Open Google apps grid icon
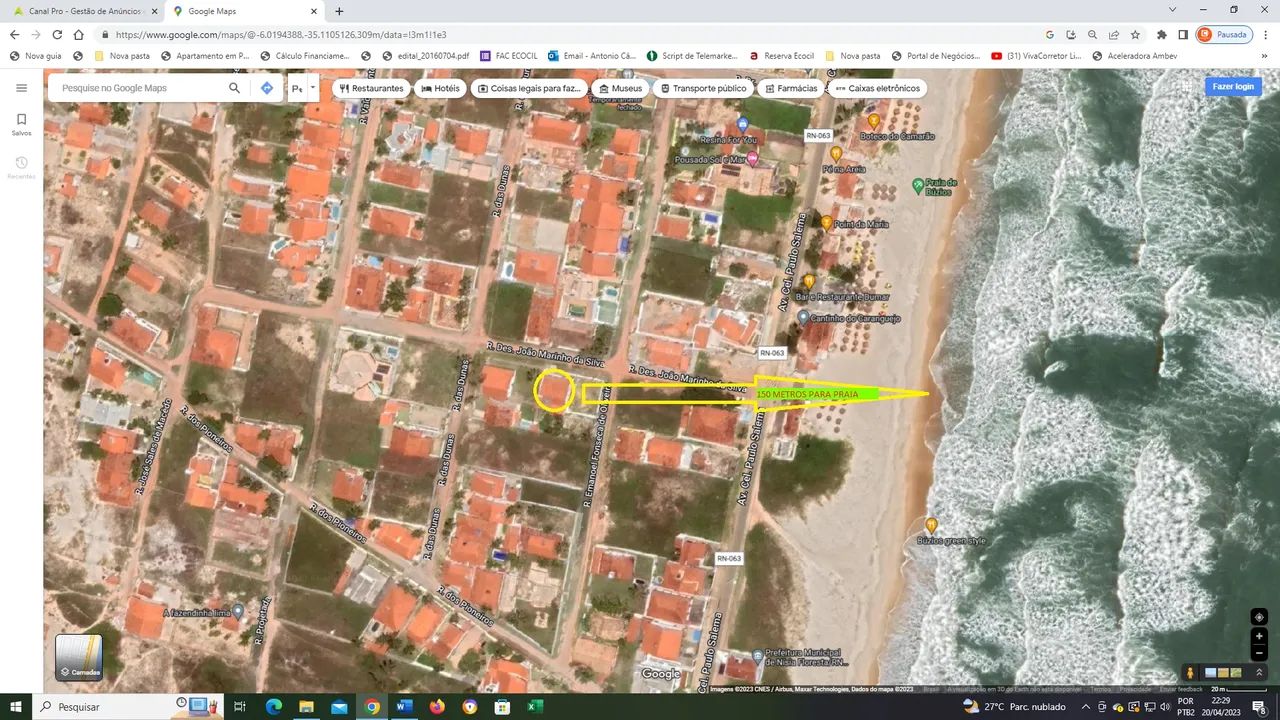 tap(1187, 87)
